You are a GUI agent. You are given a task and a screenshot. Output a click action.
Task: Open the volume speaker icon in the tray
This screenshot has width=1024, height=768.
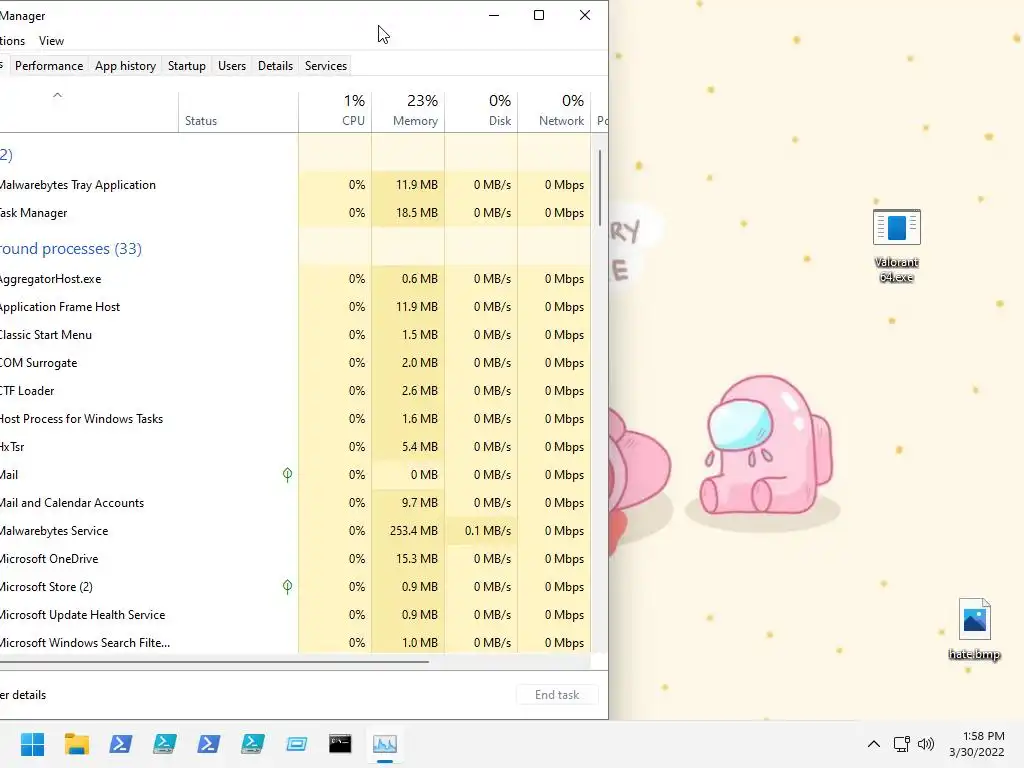click(x=925, y=744)
